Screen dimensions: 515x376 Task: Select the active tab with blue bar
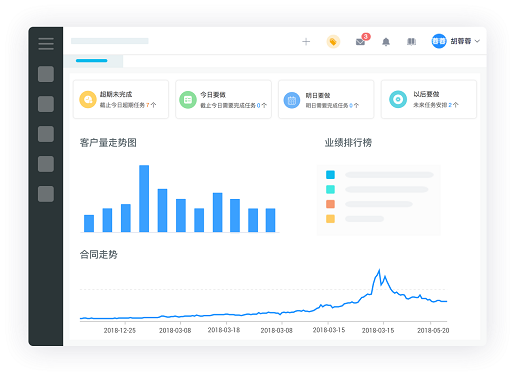93,61
